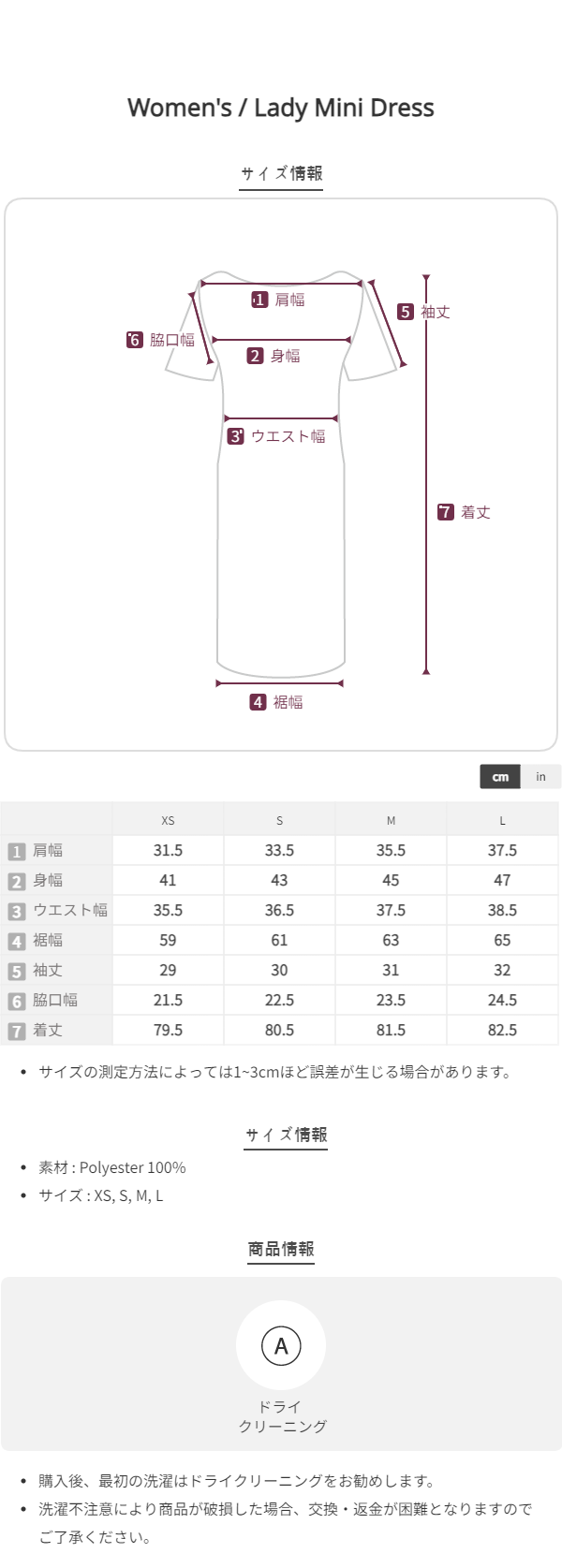Switch size units to inches
The image size is (562, 1568).
[540, 776]
